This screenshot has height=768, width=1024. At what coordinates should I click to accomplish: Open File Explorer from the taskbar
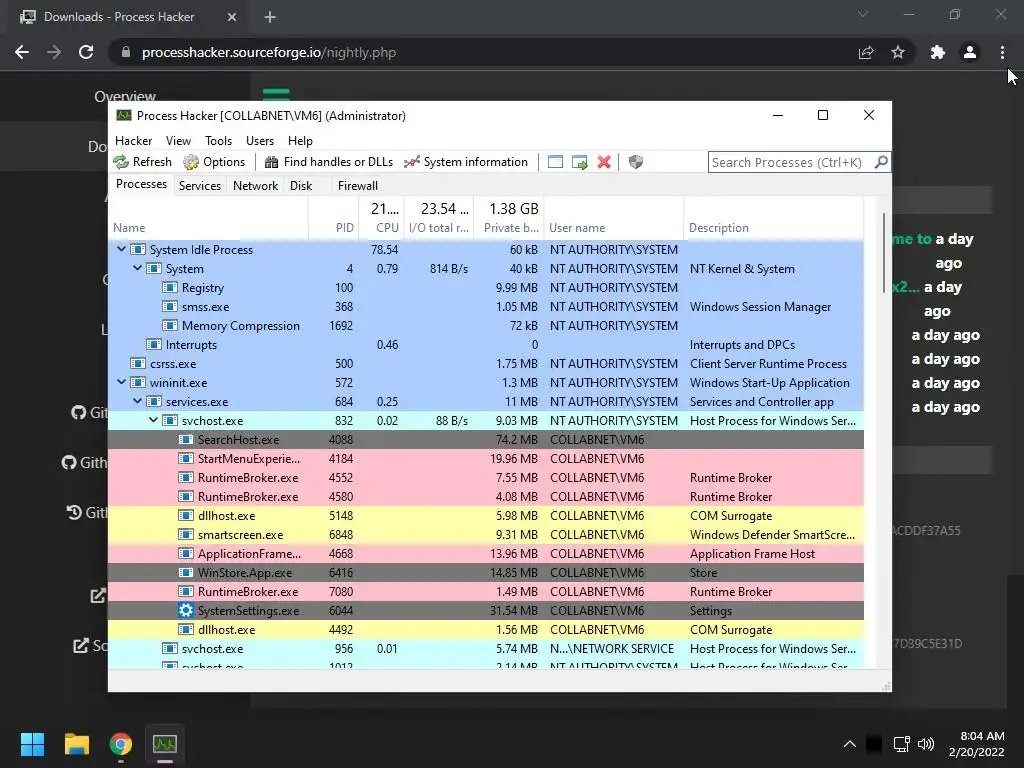[76, 744]
